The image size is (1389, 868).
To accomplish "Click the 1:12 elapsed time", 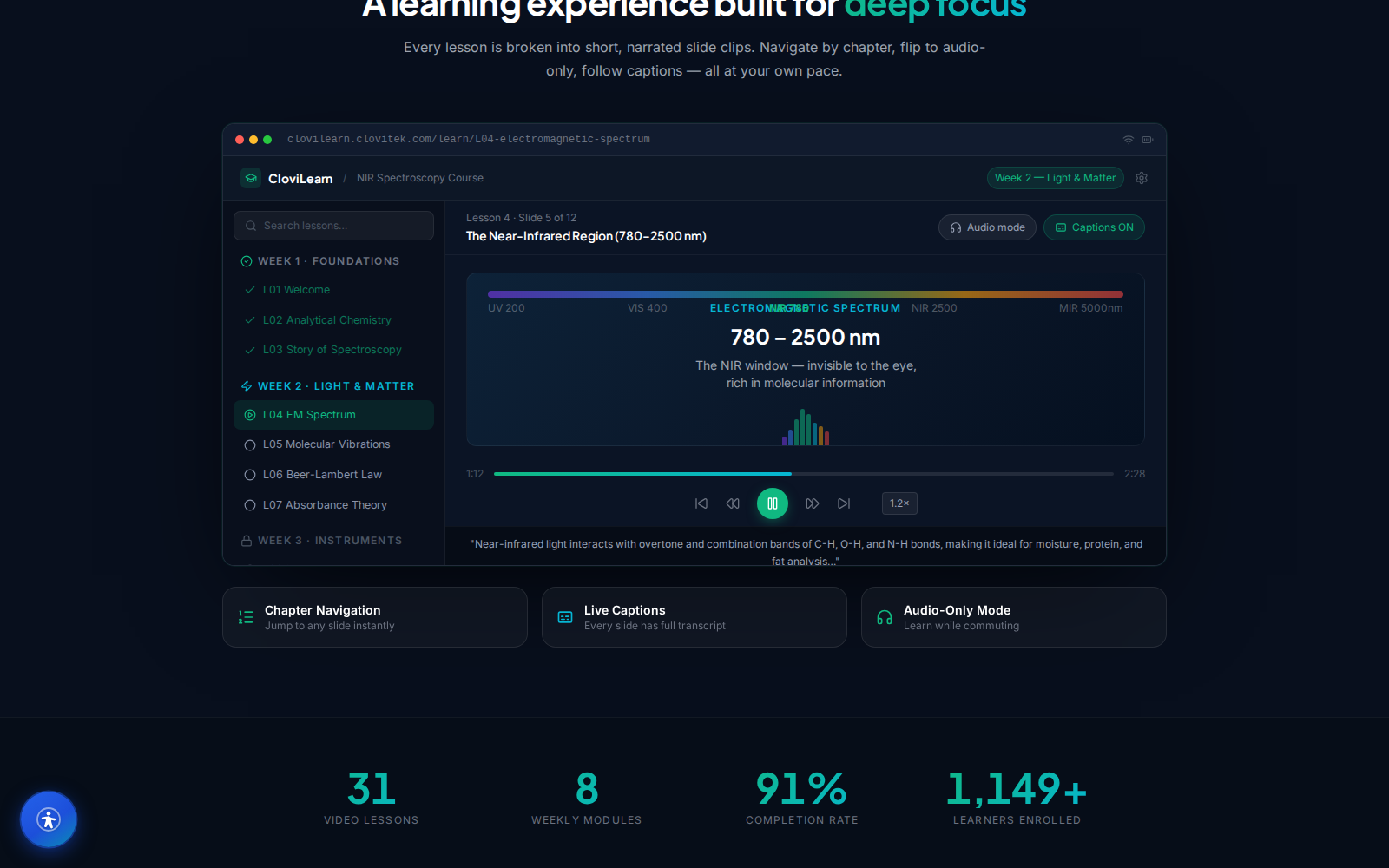I will click(x=475, y=474).
